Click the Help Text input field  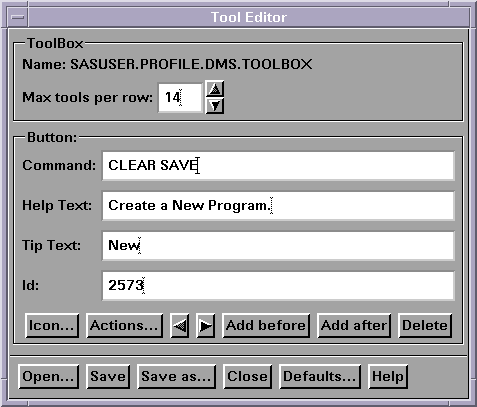(278, 206)
